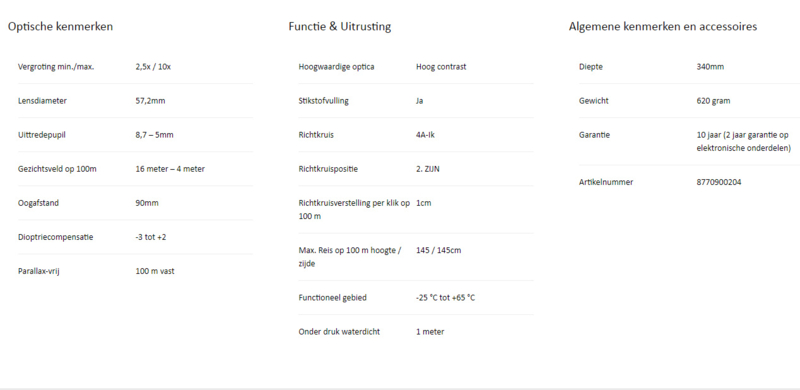The image size is (800, 390).
Task: Select the Parallax-vrij value 100 m vast
Action: click(155, 272)
